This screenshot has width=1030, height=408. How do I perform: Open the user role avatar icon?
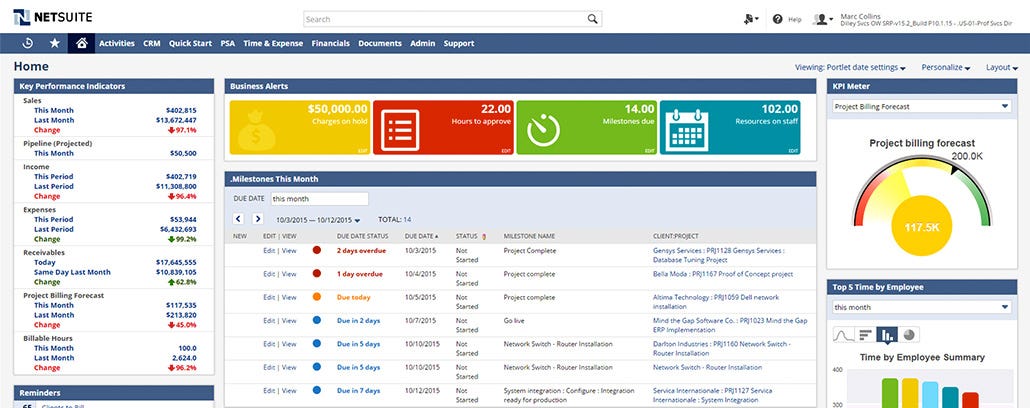pyautogui.click(x=822, y=19)
